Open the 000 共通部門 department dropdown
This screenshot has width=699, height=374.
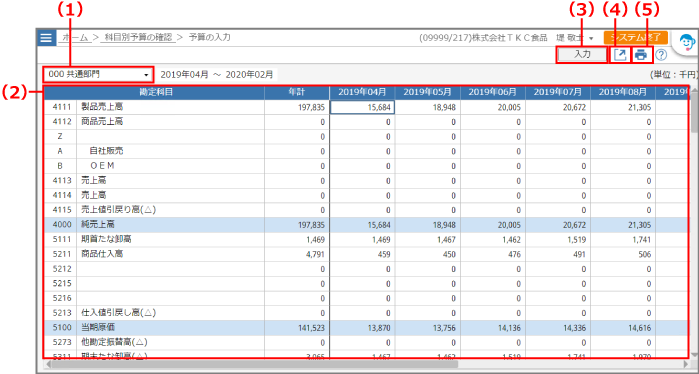coord(98,74)
